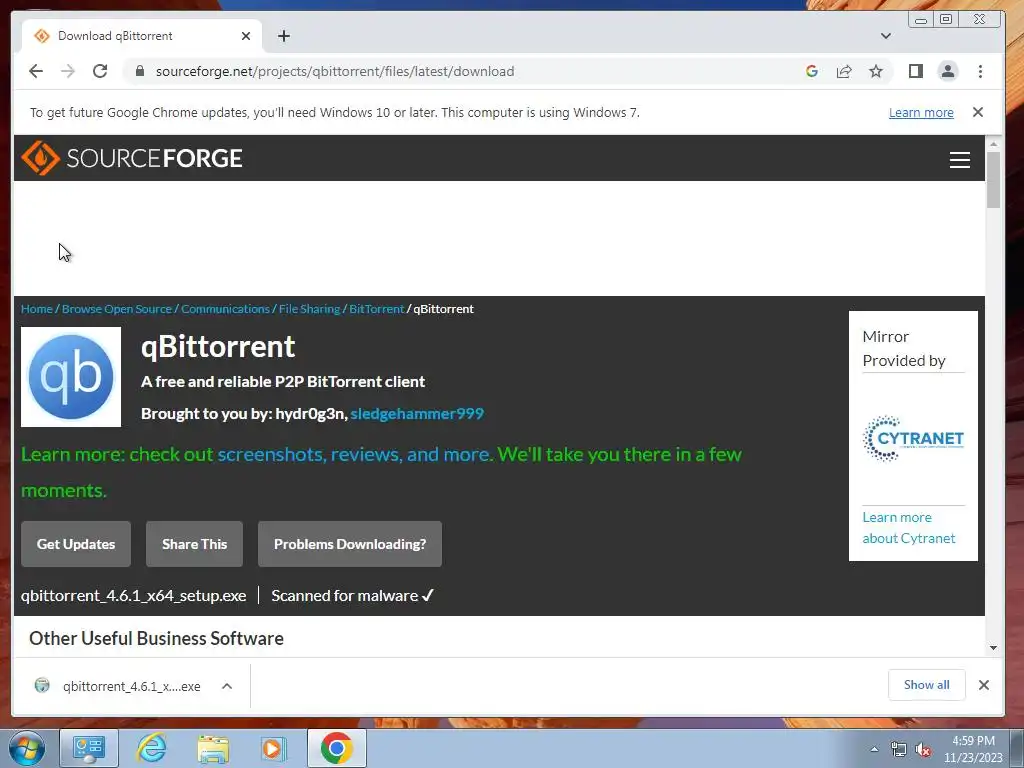This screenshot has height=768, width=1024.
Task: Click Show all downloads button
Action: [926, 684]
